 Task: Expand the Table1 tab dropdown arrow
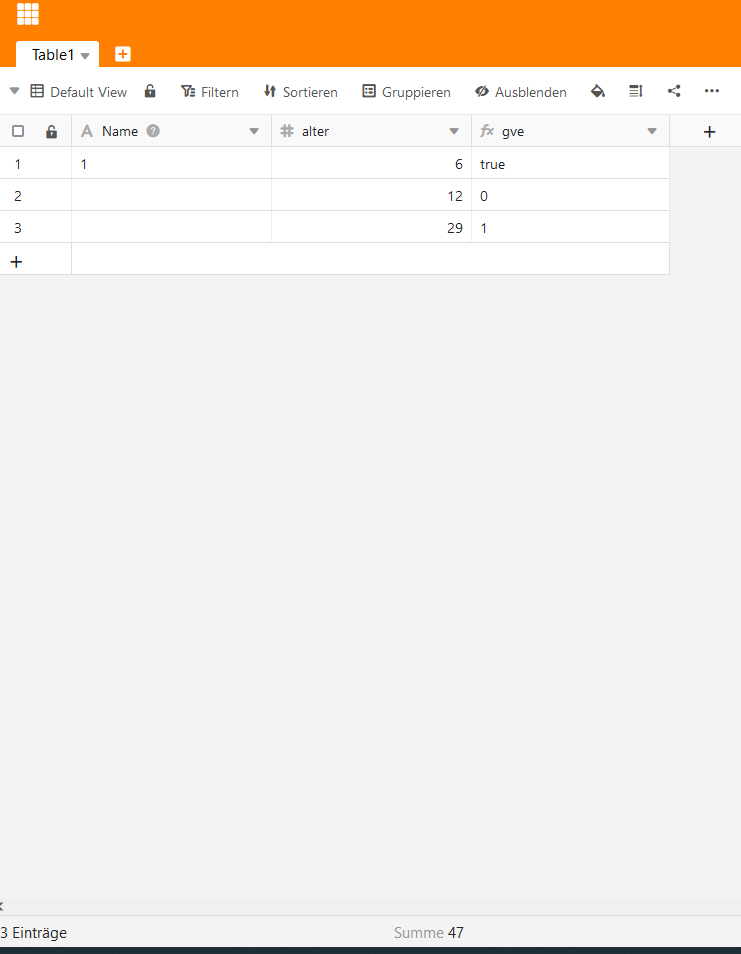pyautogui.click(x=85, y=56)
